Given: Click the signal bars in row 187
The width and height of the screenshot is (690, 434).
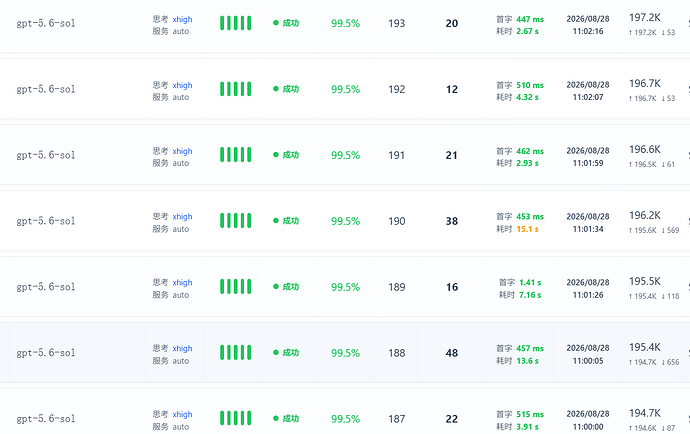Looking at the screenshot, I should click(x=235, y=418).
